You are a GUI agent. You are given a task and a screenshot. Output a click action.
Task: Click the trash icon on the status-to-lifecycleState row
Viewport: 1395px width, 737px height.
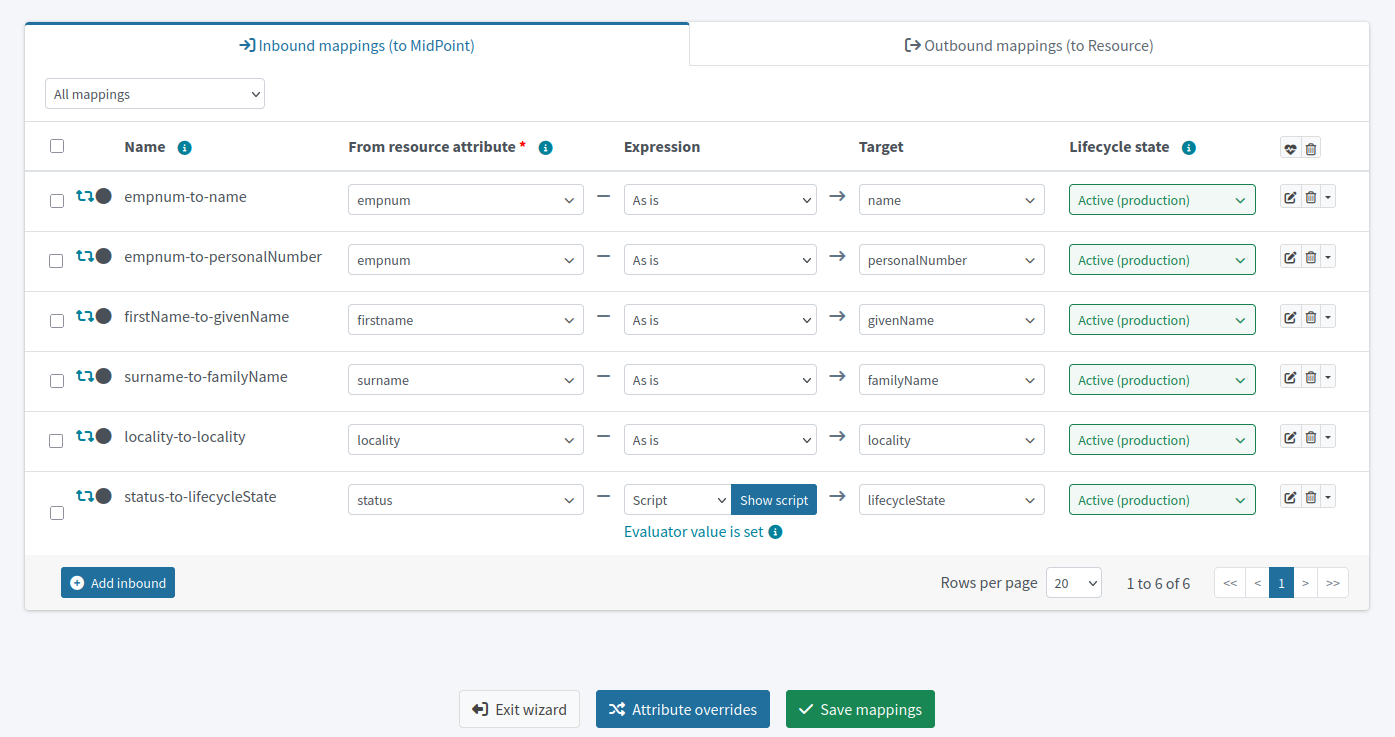(x=1310, y=496)
